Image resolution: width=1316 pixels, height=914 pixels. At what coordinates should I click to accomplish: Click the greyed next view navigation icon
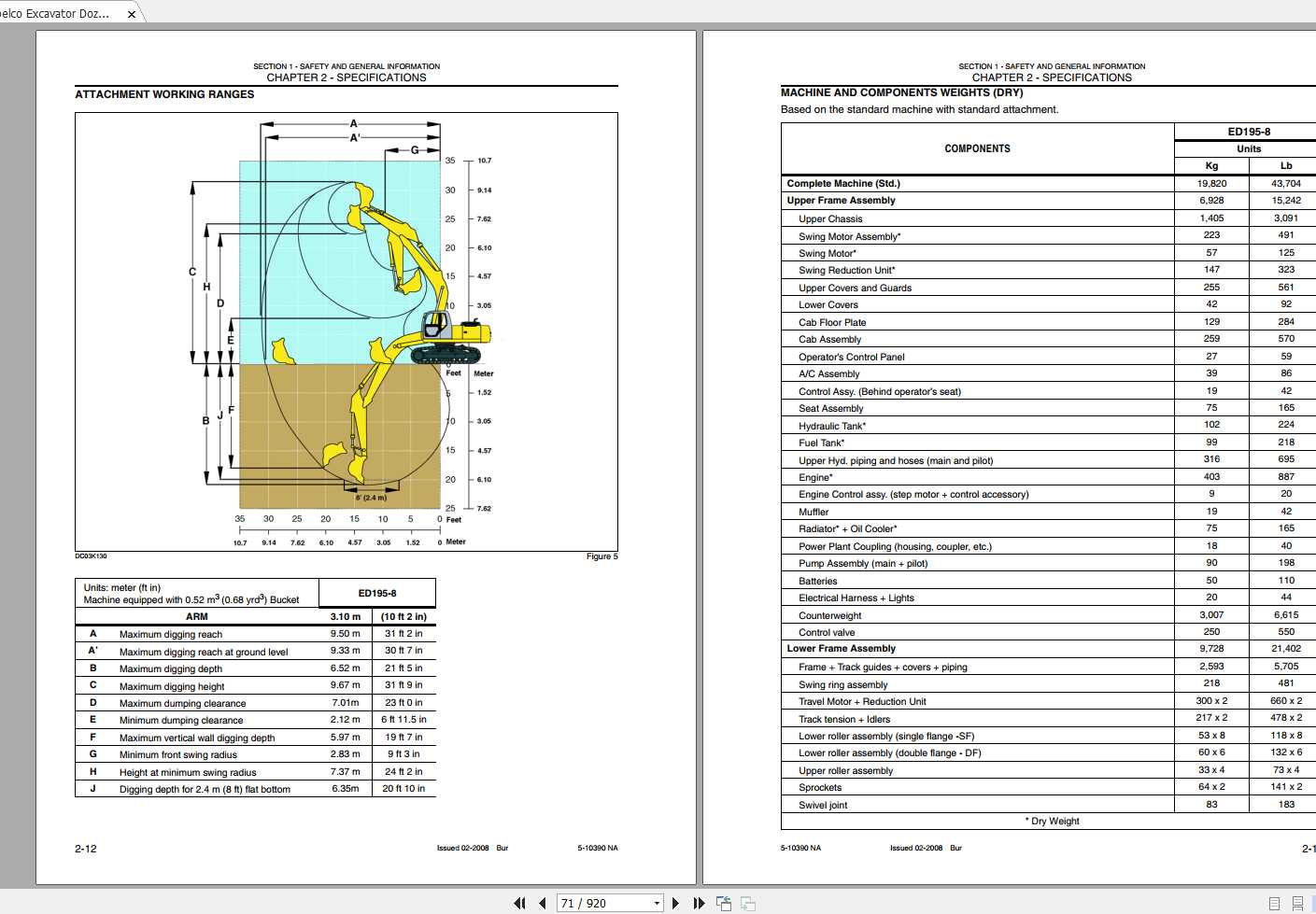tap(748, 903)
